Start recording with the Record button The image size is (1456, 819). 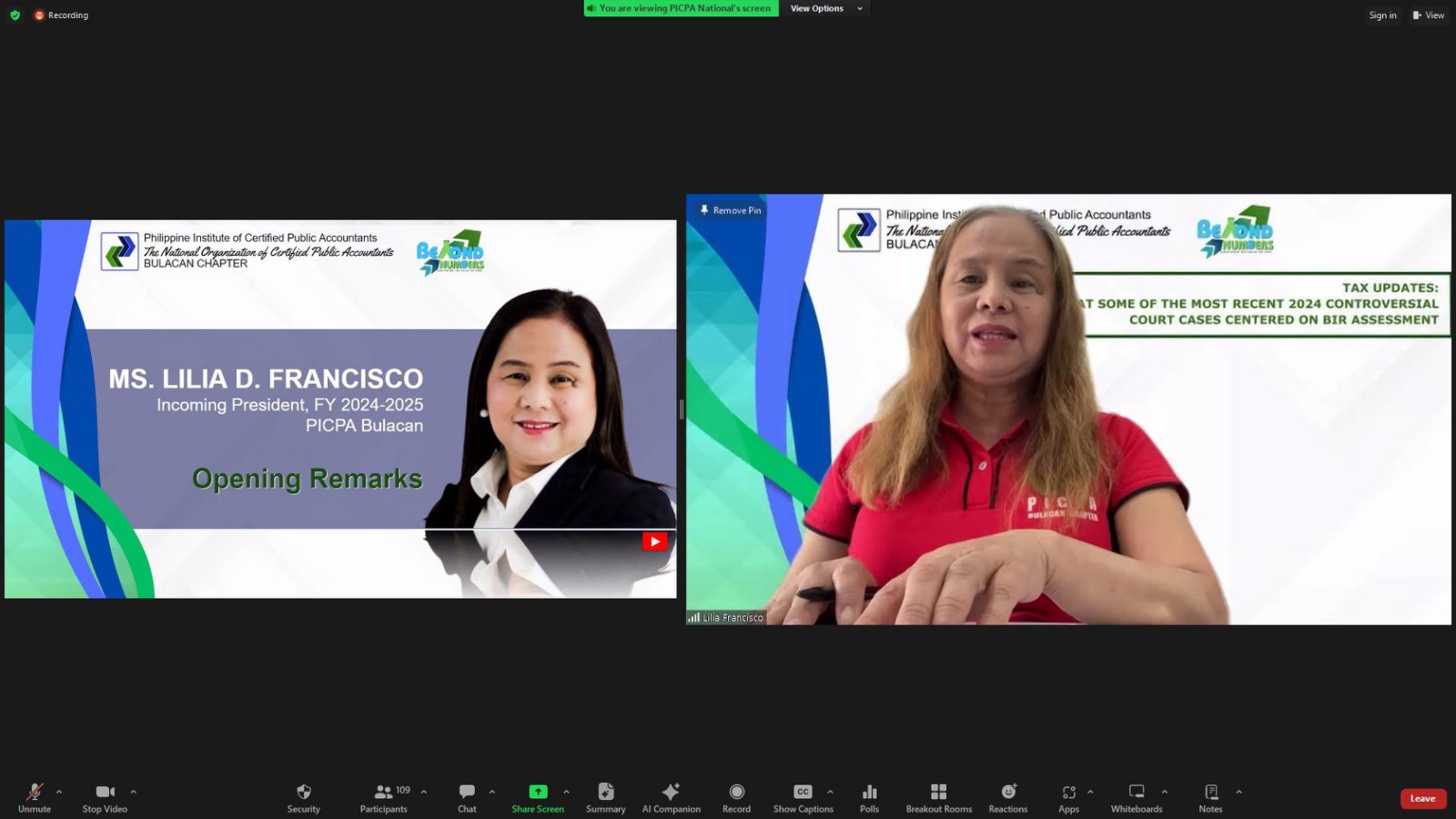pos(737,797)
